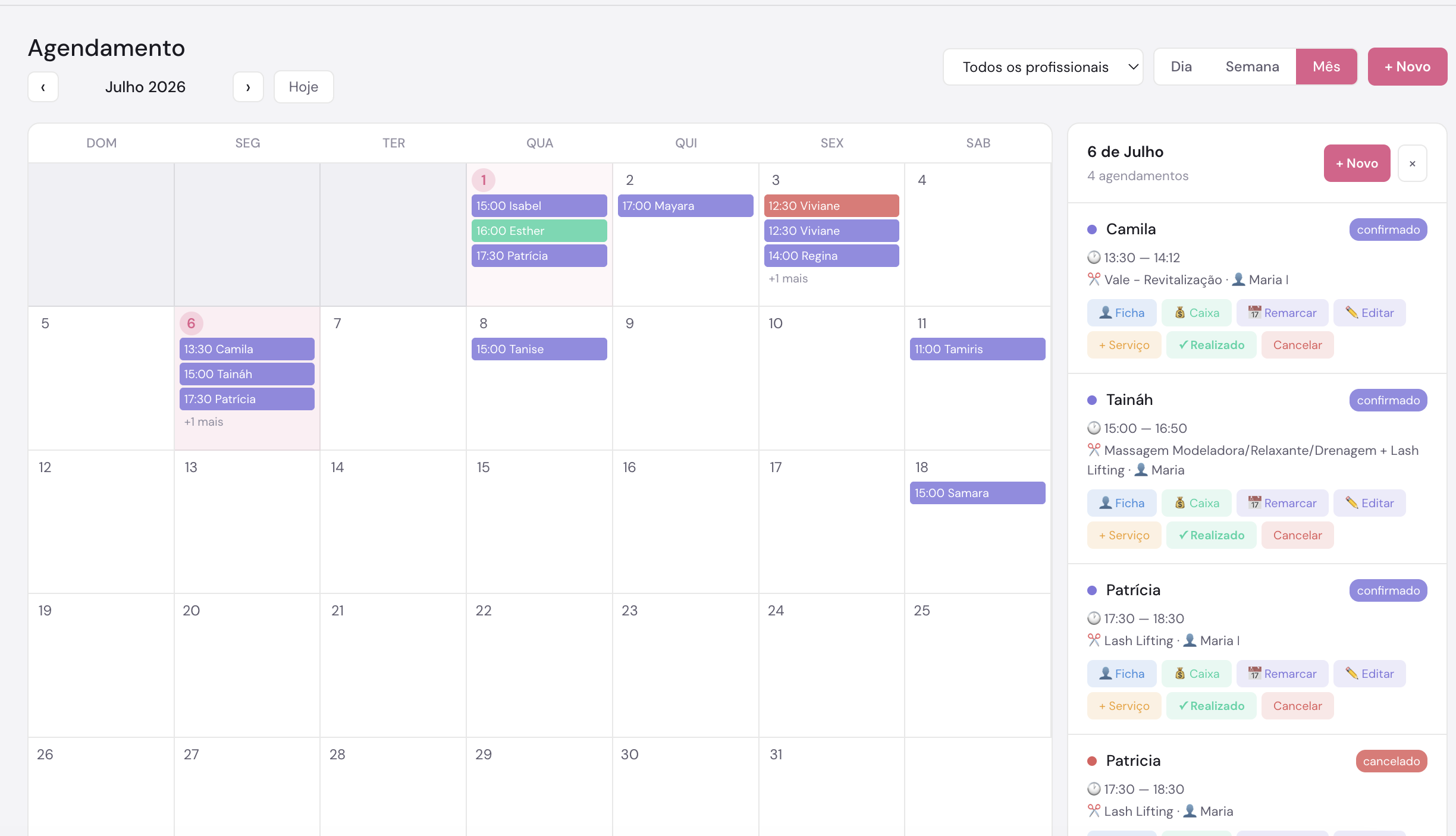Image resolution: width=1456 pixels, height=836 pixels.
Task: Mark Camila appointment as Realizado
Action: tap(1212, 345)
